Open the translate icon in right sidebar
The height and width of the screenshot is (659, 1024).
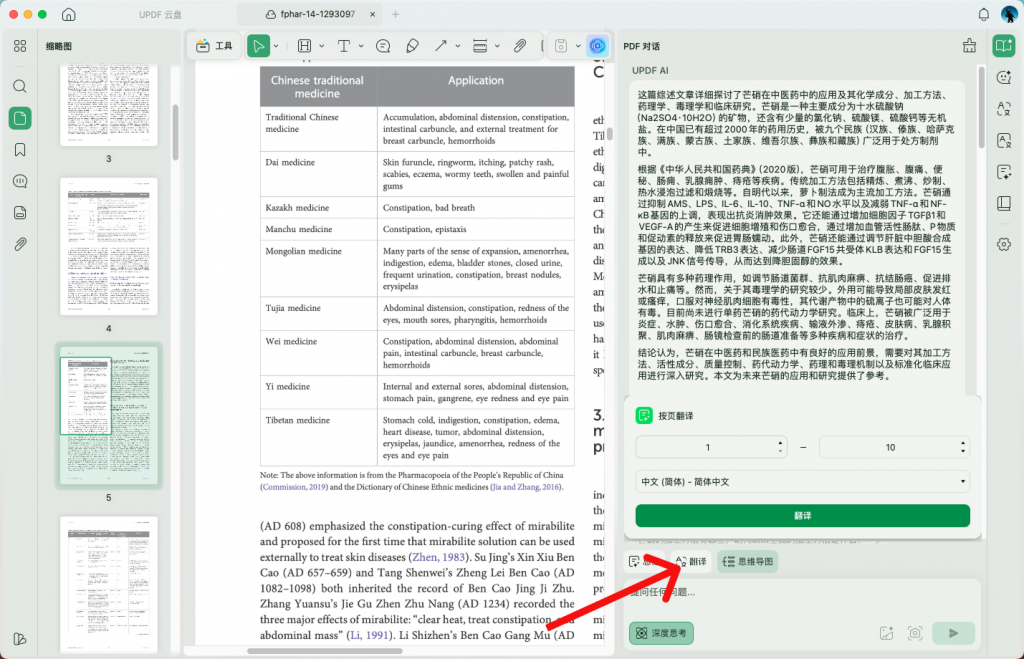click(x=1004, y=109)
